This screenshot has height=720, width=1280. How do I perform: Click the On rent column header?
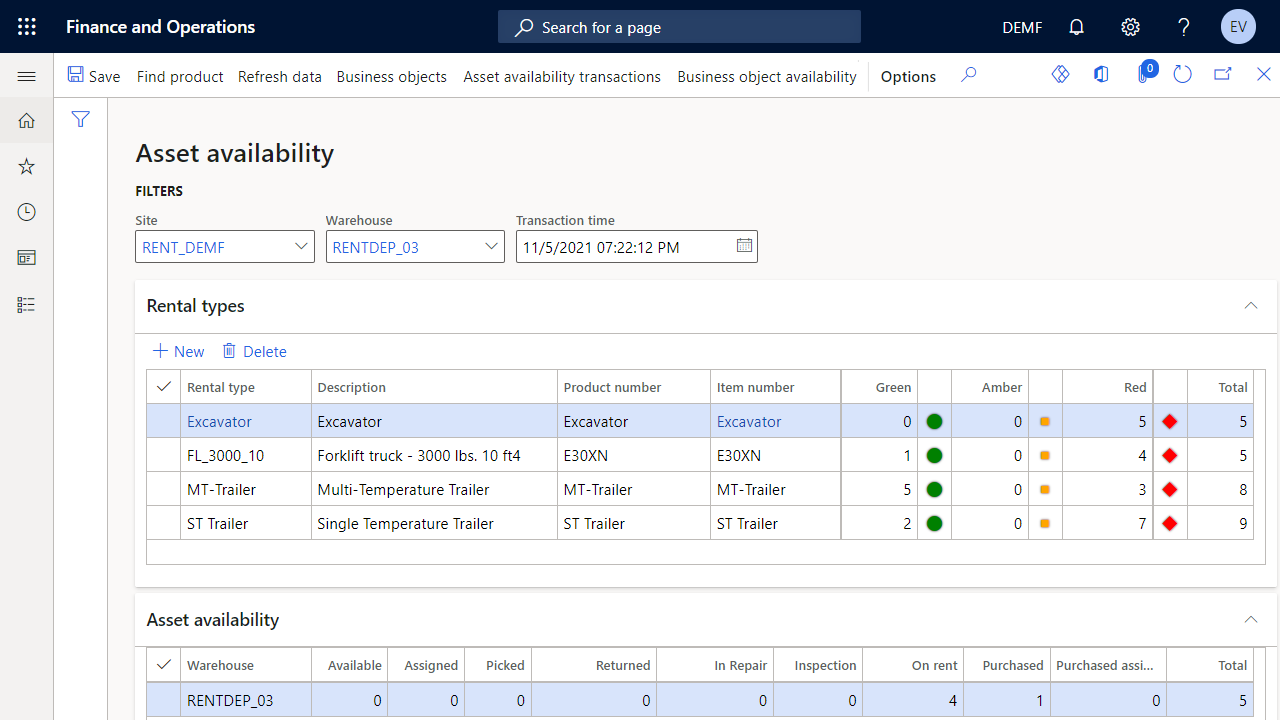(x=912, y=665)
